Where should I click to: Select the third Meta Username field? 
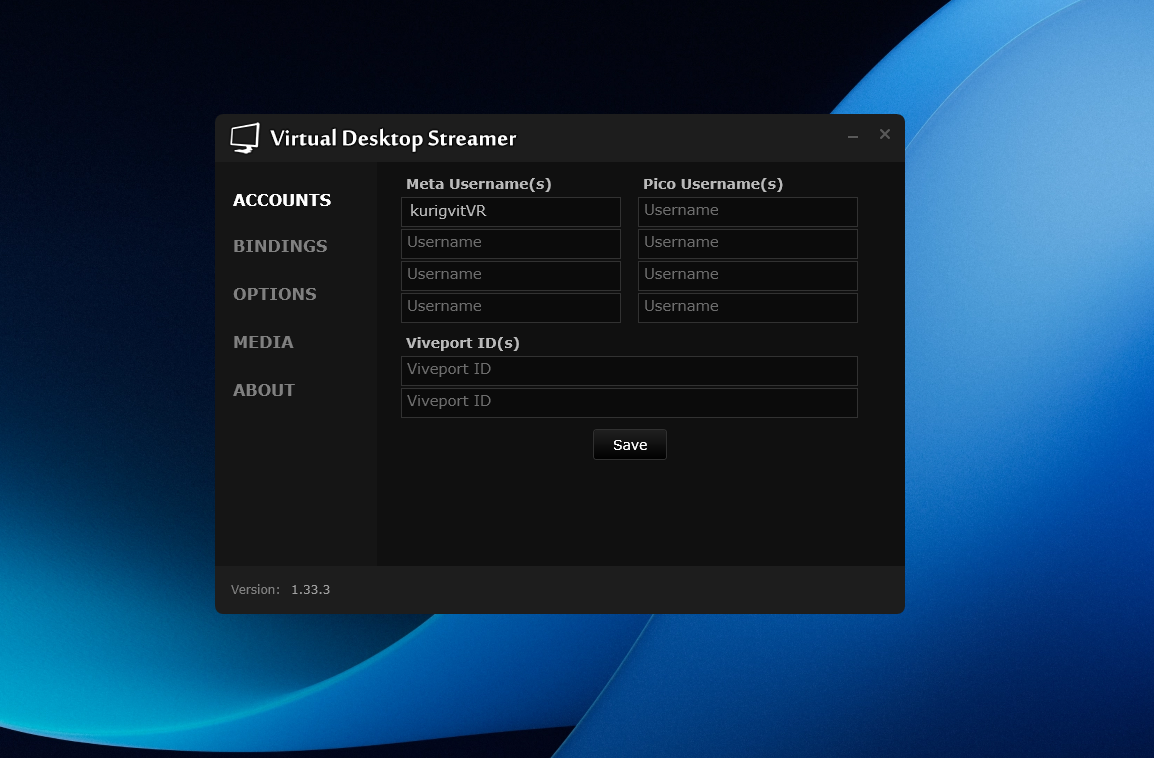point(510,276)
